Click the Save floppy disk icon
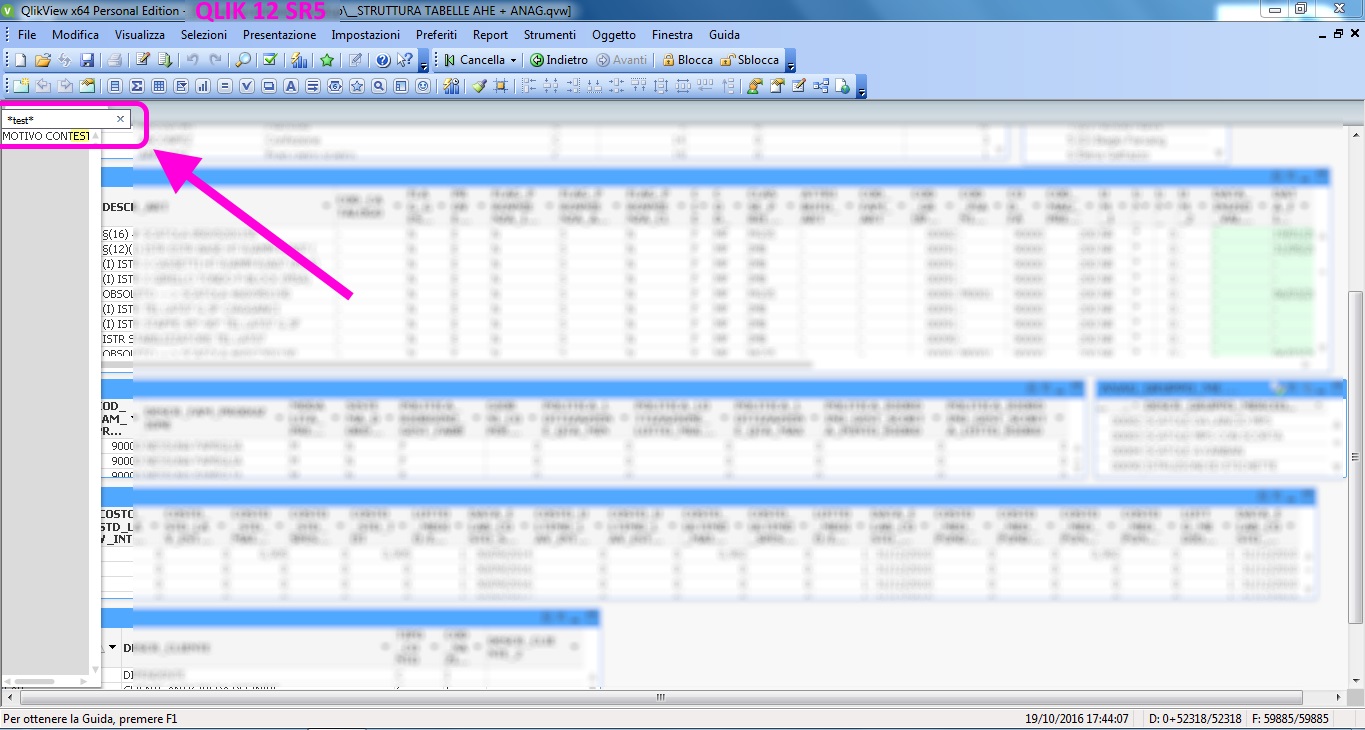The image size is (1365, 730). [x=87, y=60]
